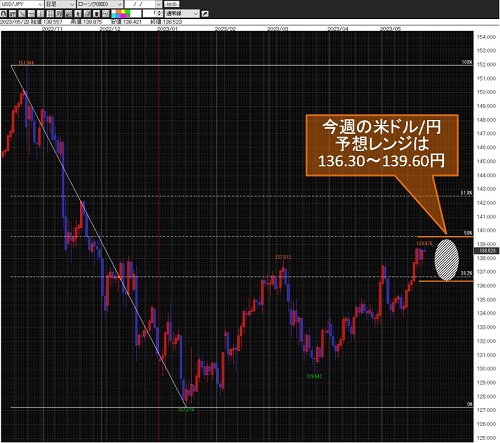Open the 日足 timeframe dropdown
The height and width of the screenshot is (443, 500).
60,4
